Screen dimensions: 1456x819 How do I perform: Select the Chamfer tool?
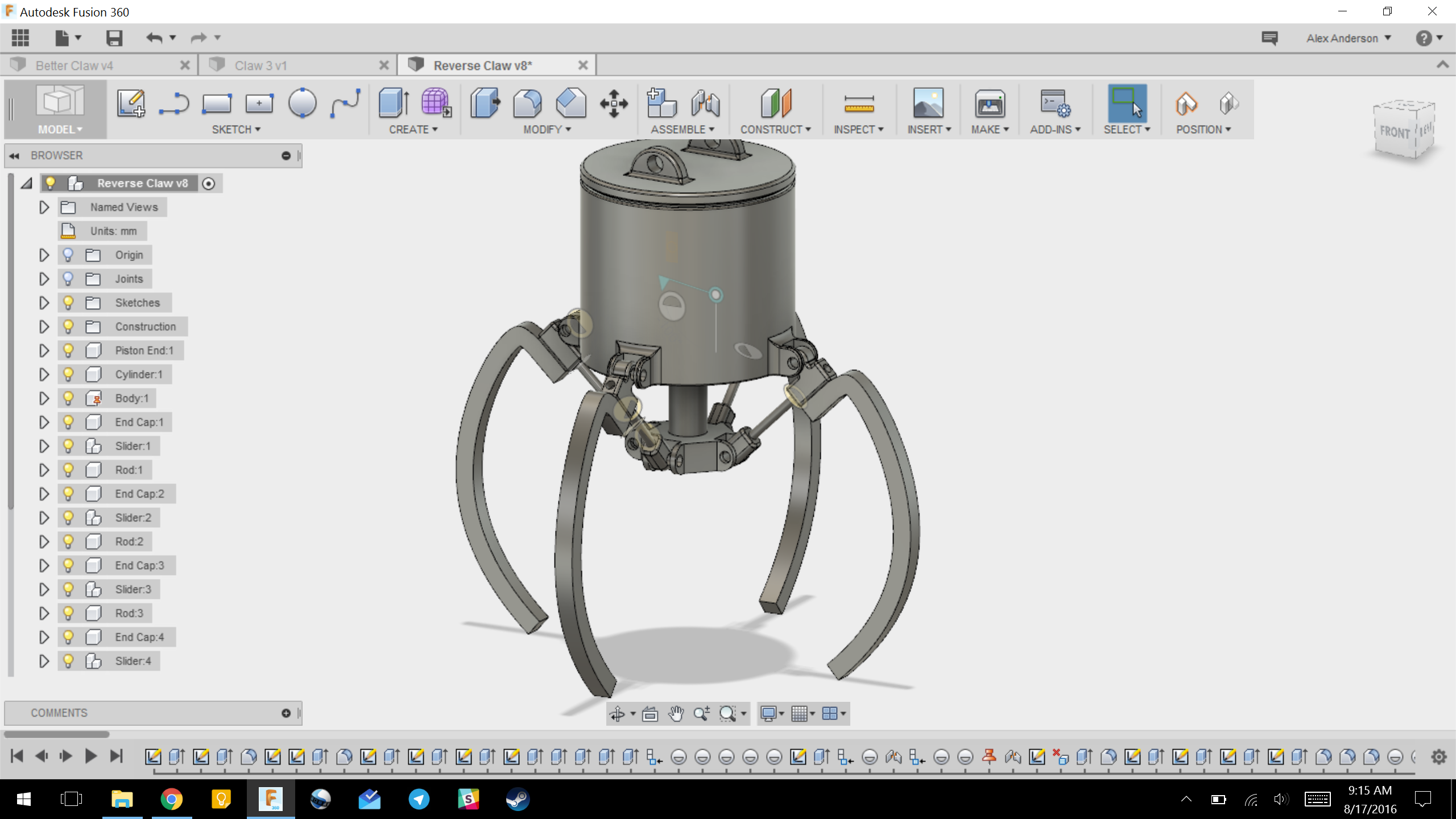click(571, 103)
